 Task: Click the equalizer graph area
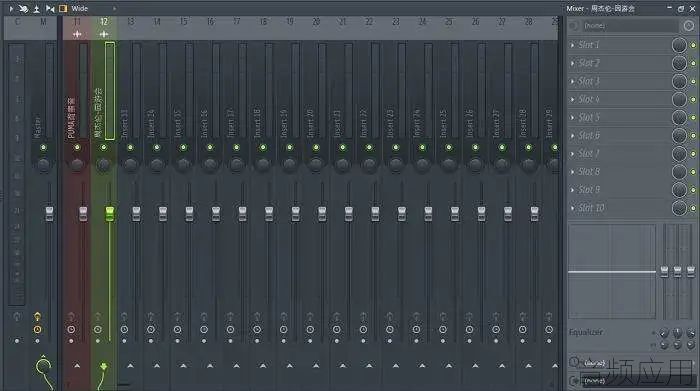click(x=612, y=271)
